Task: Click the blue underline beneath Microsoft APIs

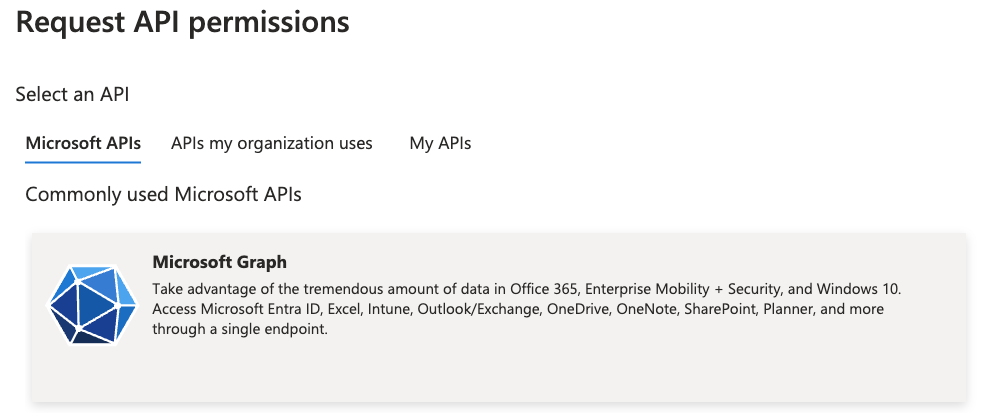Action: [83, 162]
